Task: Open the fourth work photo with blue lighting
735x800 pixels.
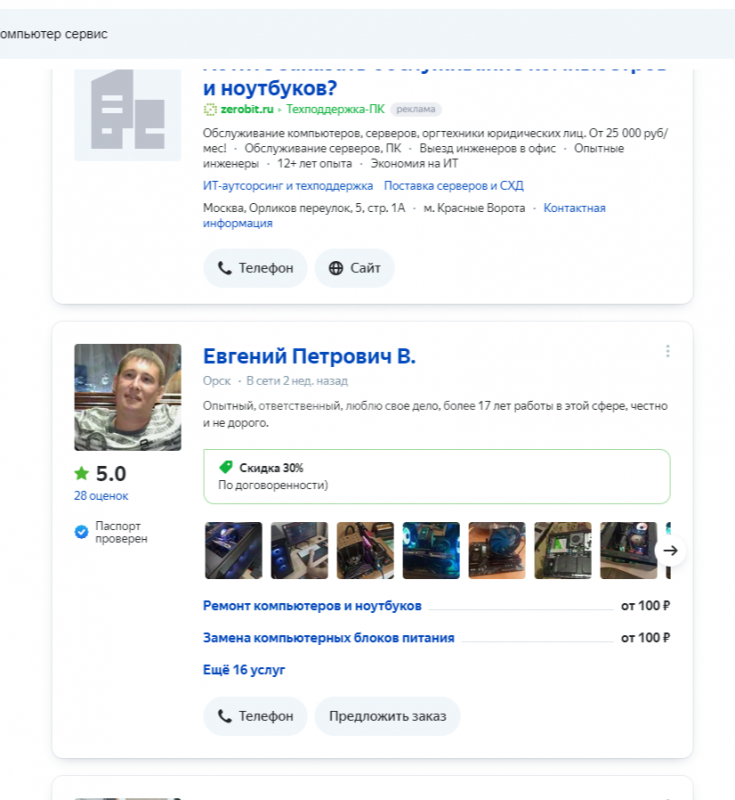Action: click(431, 551)
